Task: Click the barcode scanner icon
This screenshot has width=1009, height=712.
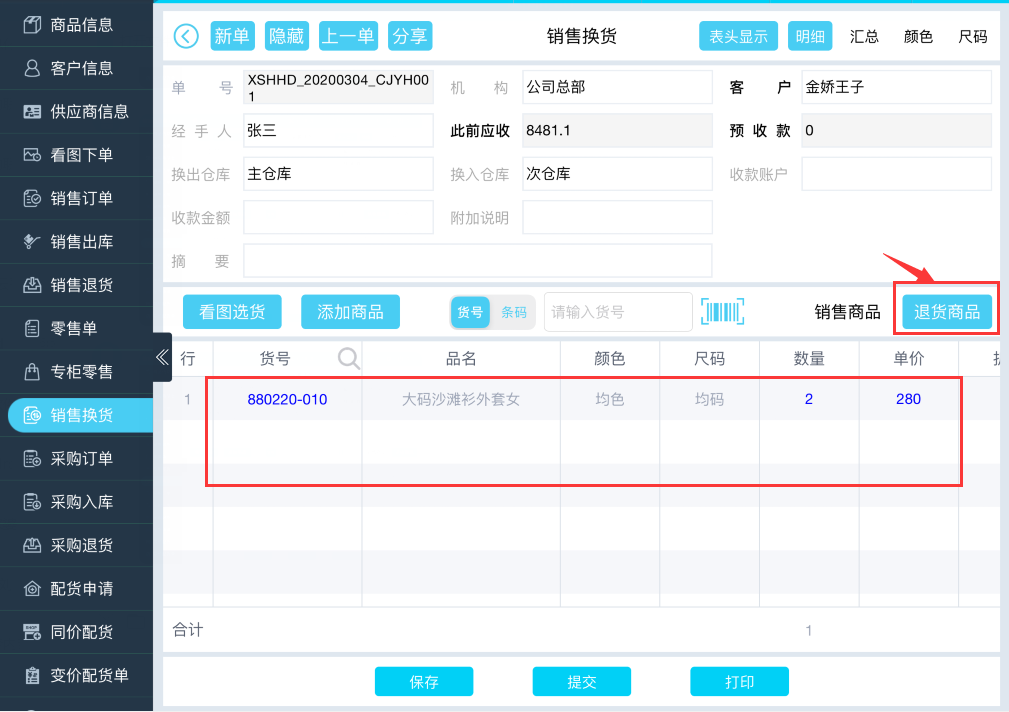Action: [x=722, y=312]
